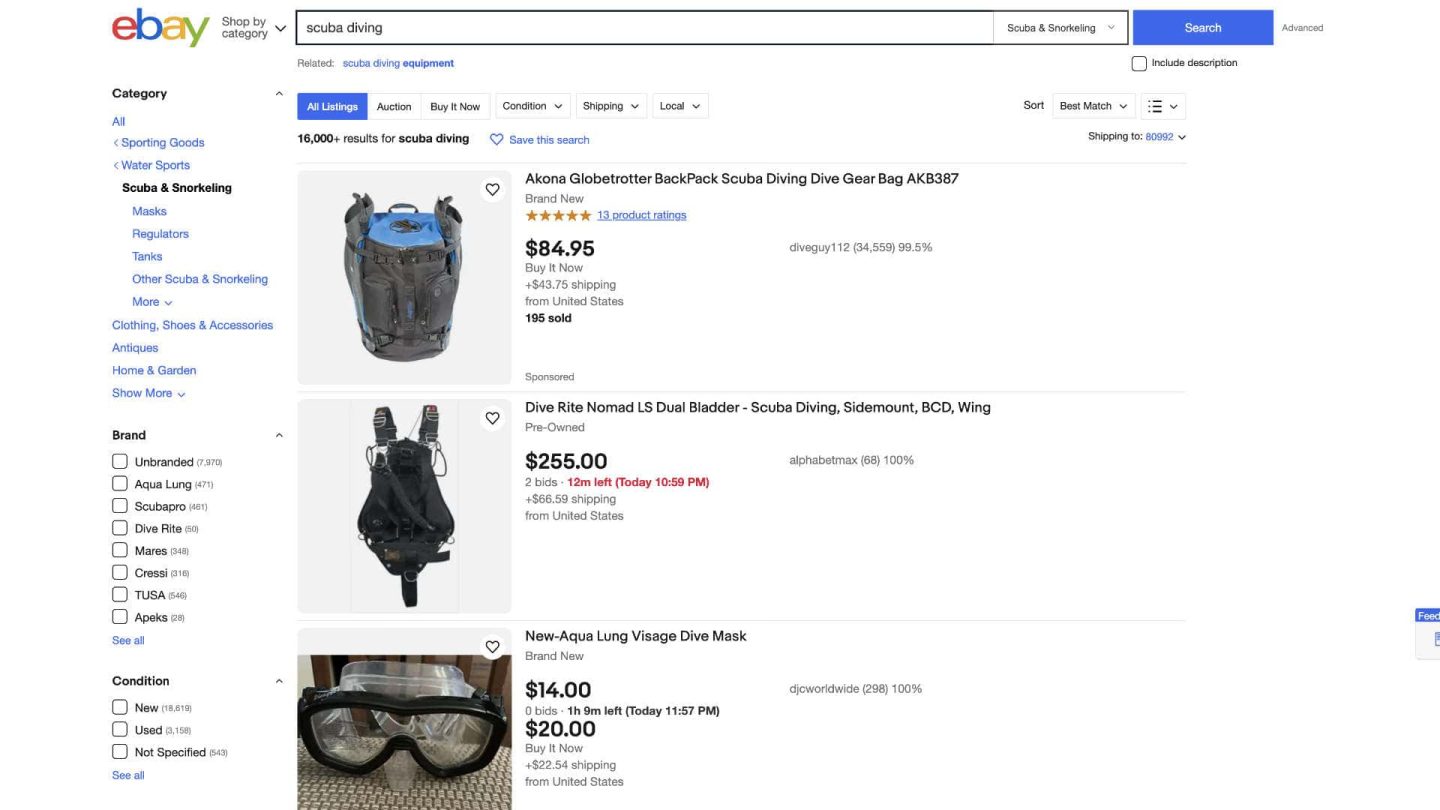The image size is (1440, 810).
Task: Open the Shipping to 80992 dropdown
Action: [1160, 136]
